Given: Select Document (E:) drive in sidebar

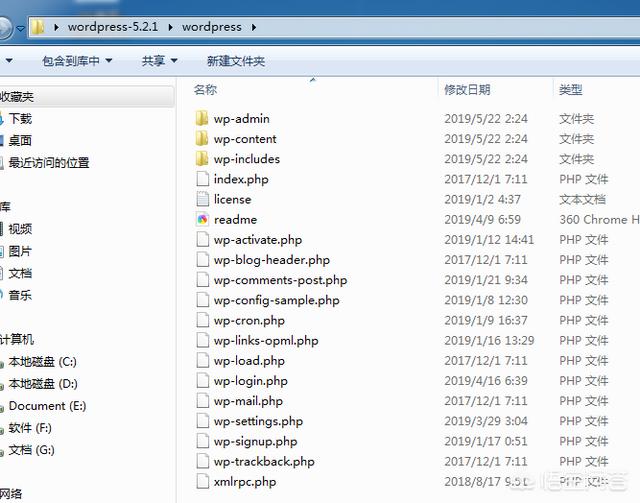Looking at the screenshot, I should [47, 406].
